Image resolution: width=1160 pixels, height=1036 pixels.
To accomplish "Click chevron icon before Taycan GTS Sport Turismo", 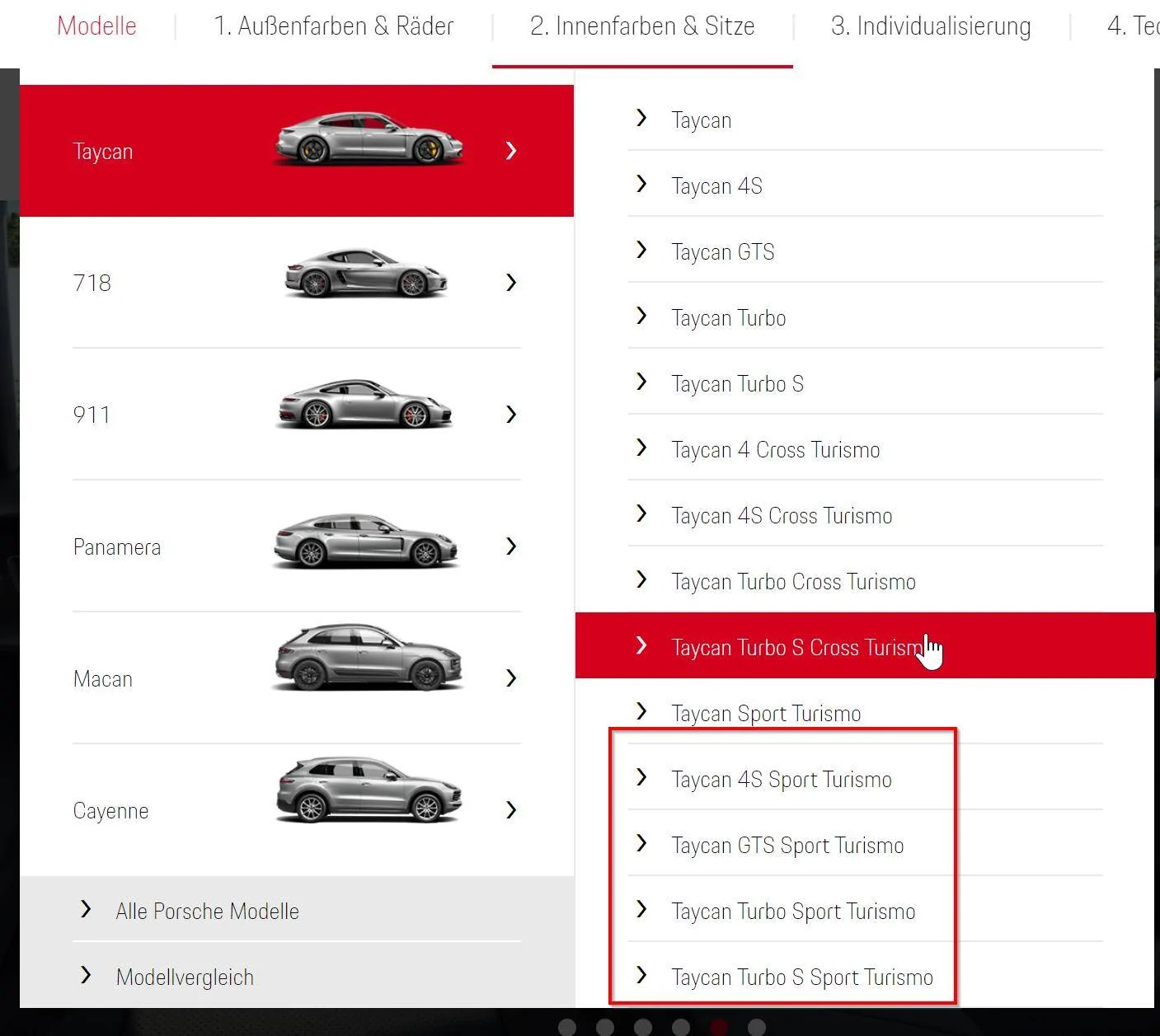I will point(641,843).
